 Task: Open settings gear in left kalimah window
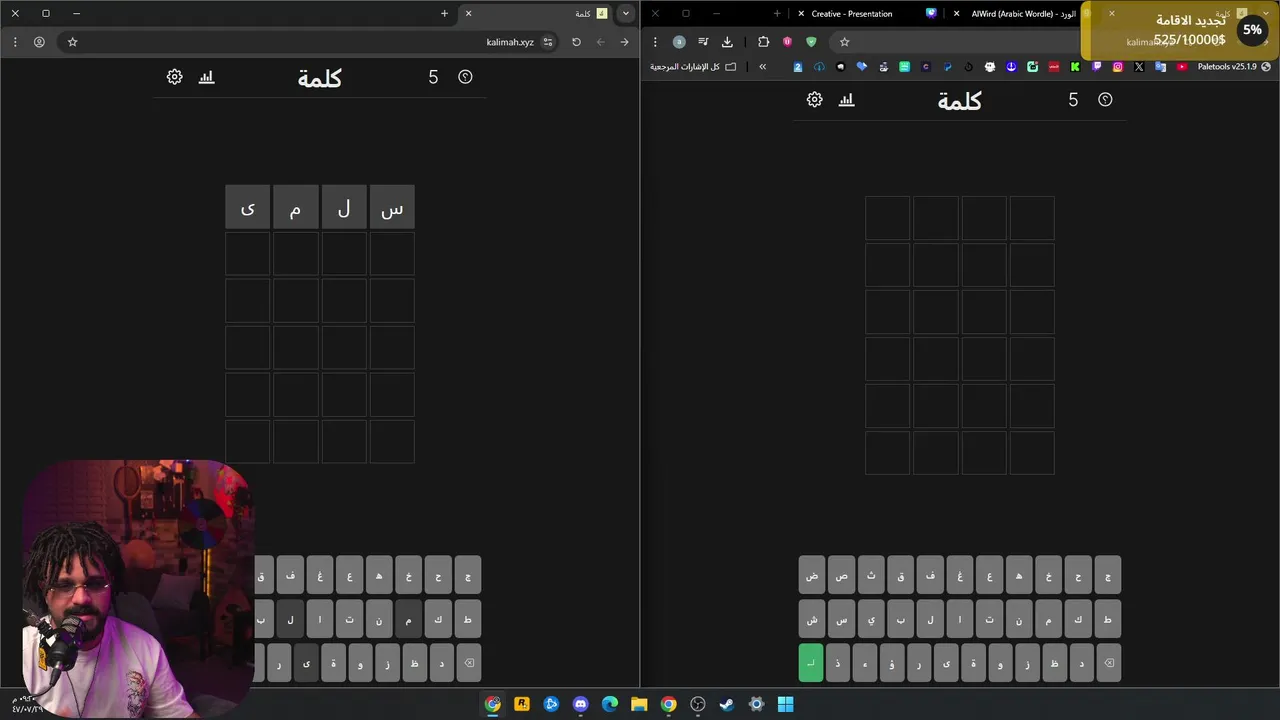coord(175,77)
